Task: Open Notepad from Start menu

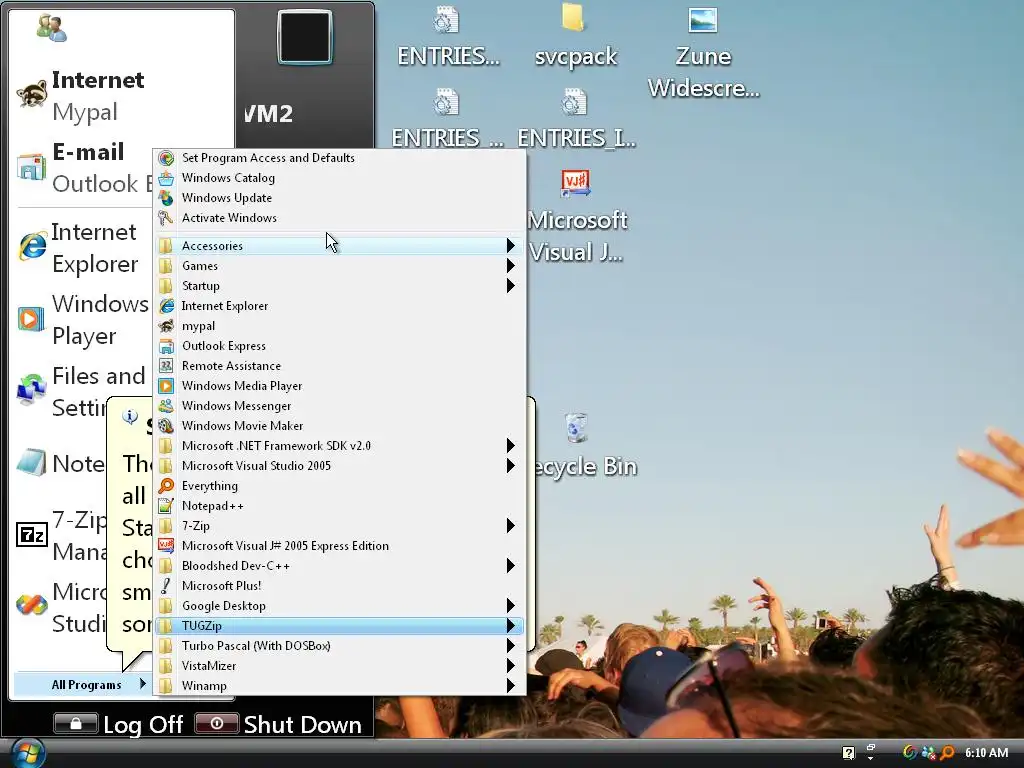Action: pyautogui.click(x=62, y=464)
